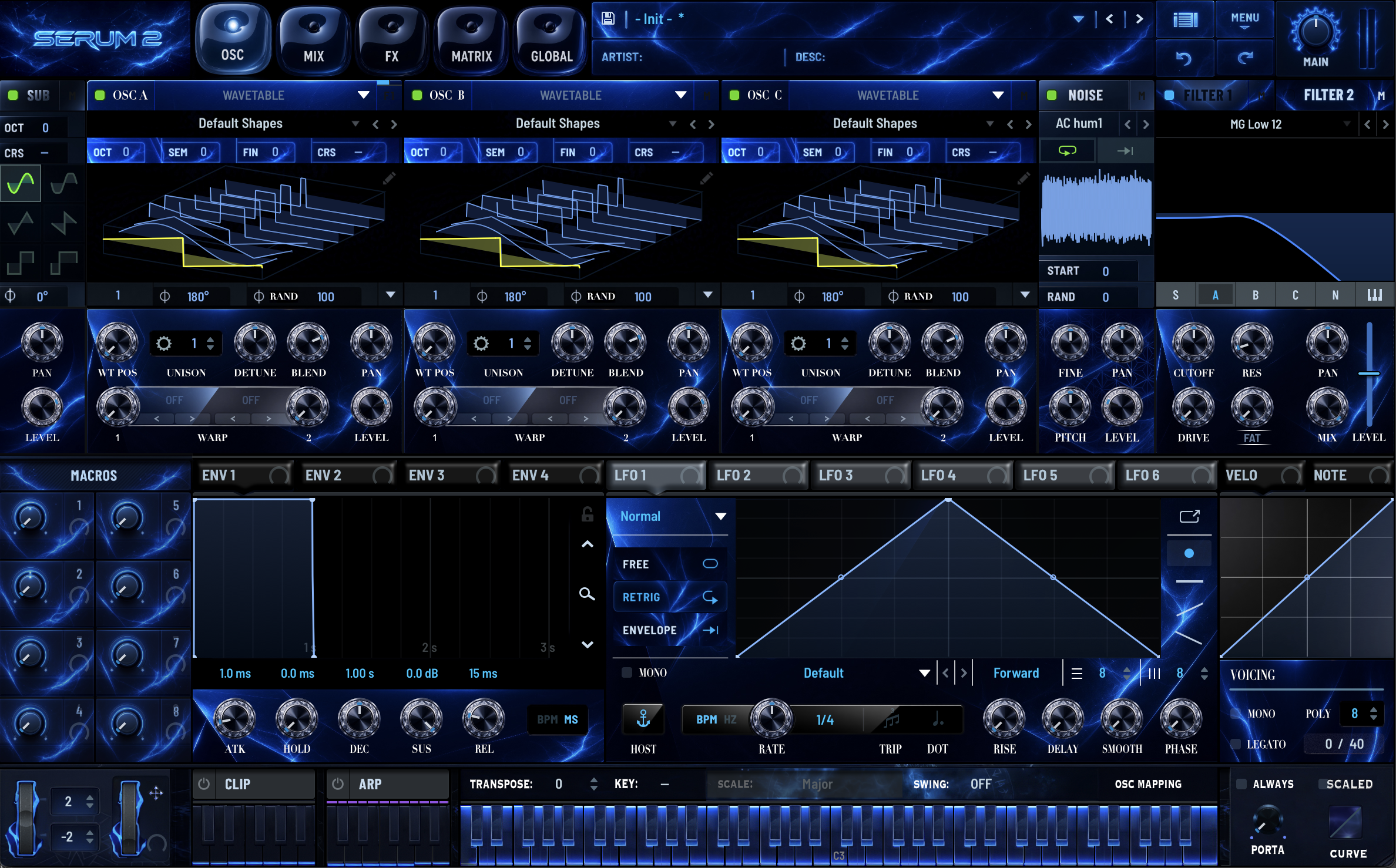Click the save preset floppy disk icon
This screenshot has height=868, width=1396.
[608, 18]
